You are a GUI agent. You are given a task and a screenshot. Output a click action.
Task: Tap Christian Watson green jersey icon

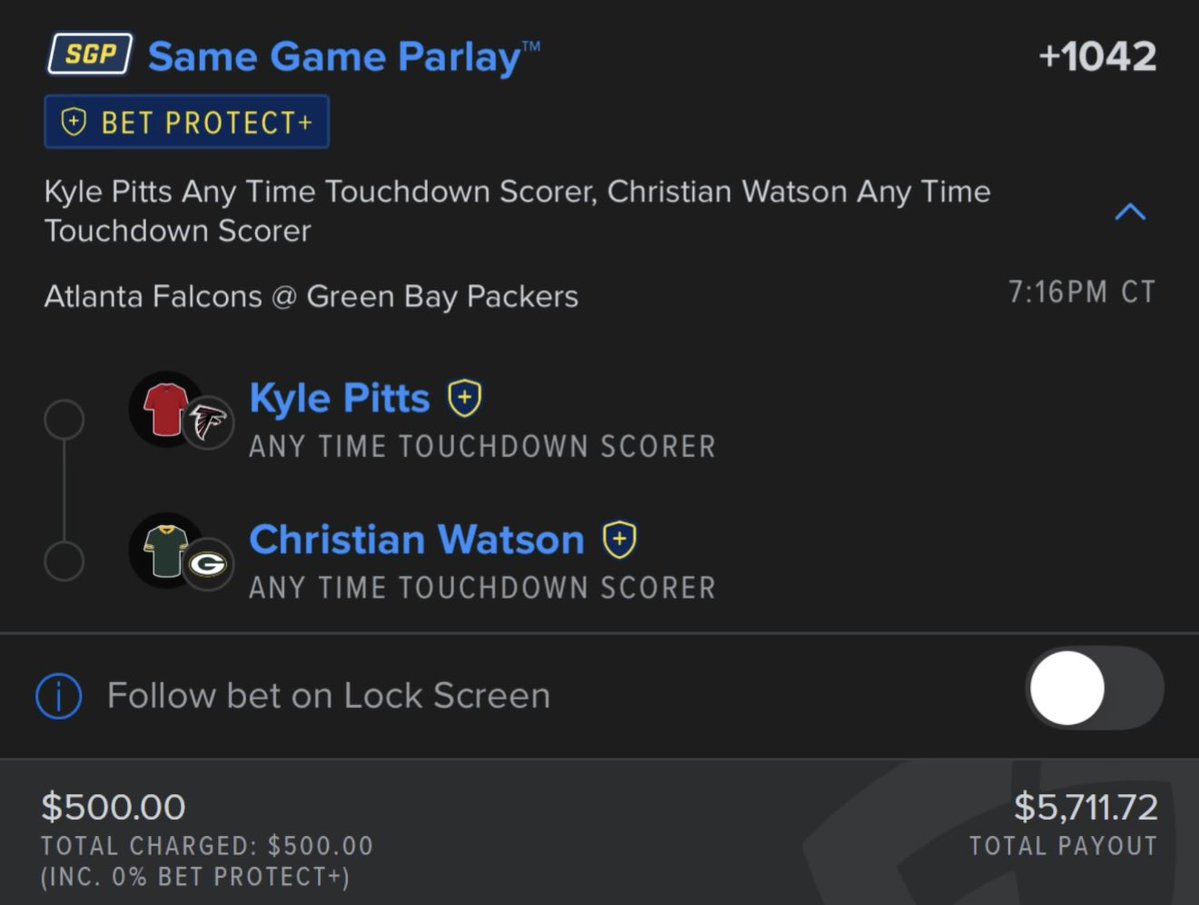coord(166,551)
